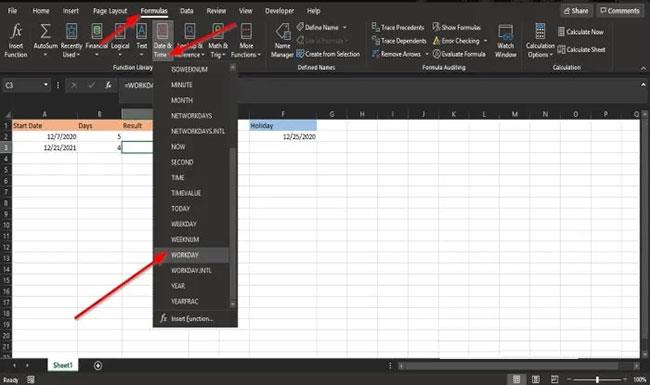
Task: Open Recently Used functions
Action: click(x=71, y=41)
